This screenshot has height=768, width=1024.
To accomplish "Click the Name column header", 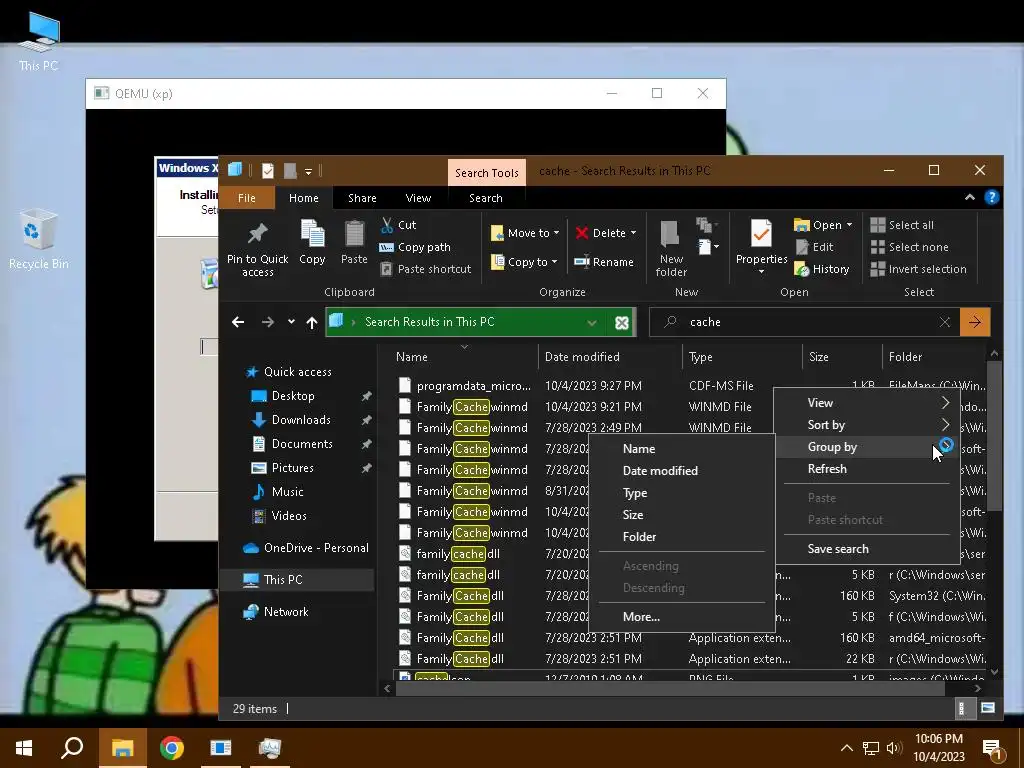I will click(x=465, y=357).
